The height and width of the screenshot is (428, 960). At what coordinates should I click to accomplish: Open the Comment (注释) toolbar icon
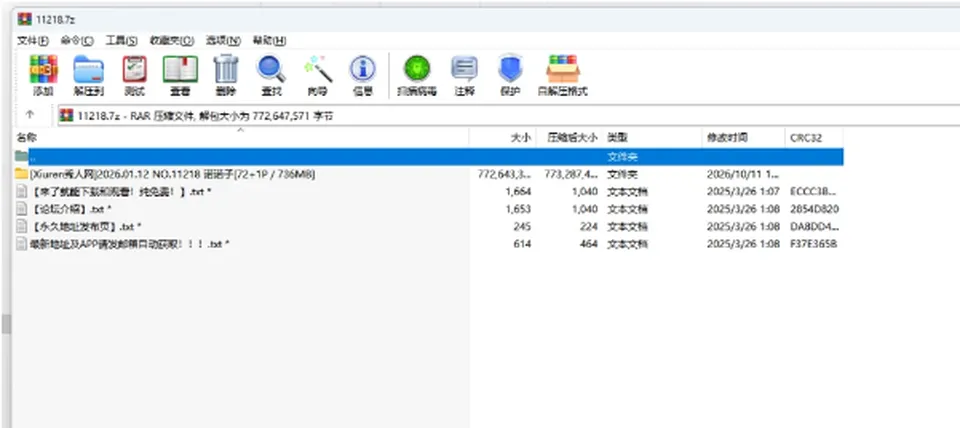pyautogui.click(x=464, y=69)
